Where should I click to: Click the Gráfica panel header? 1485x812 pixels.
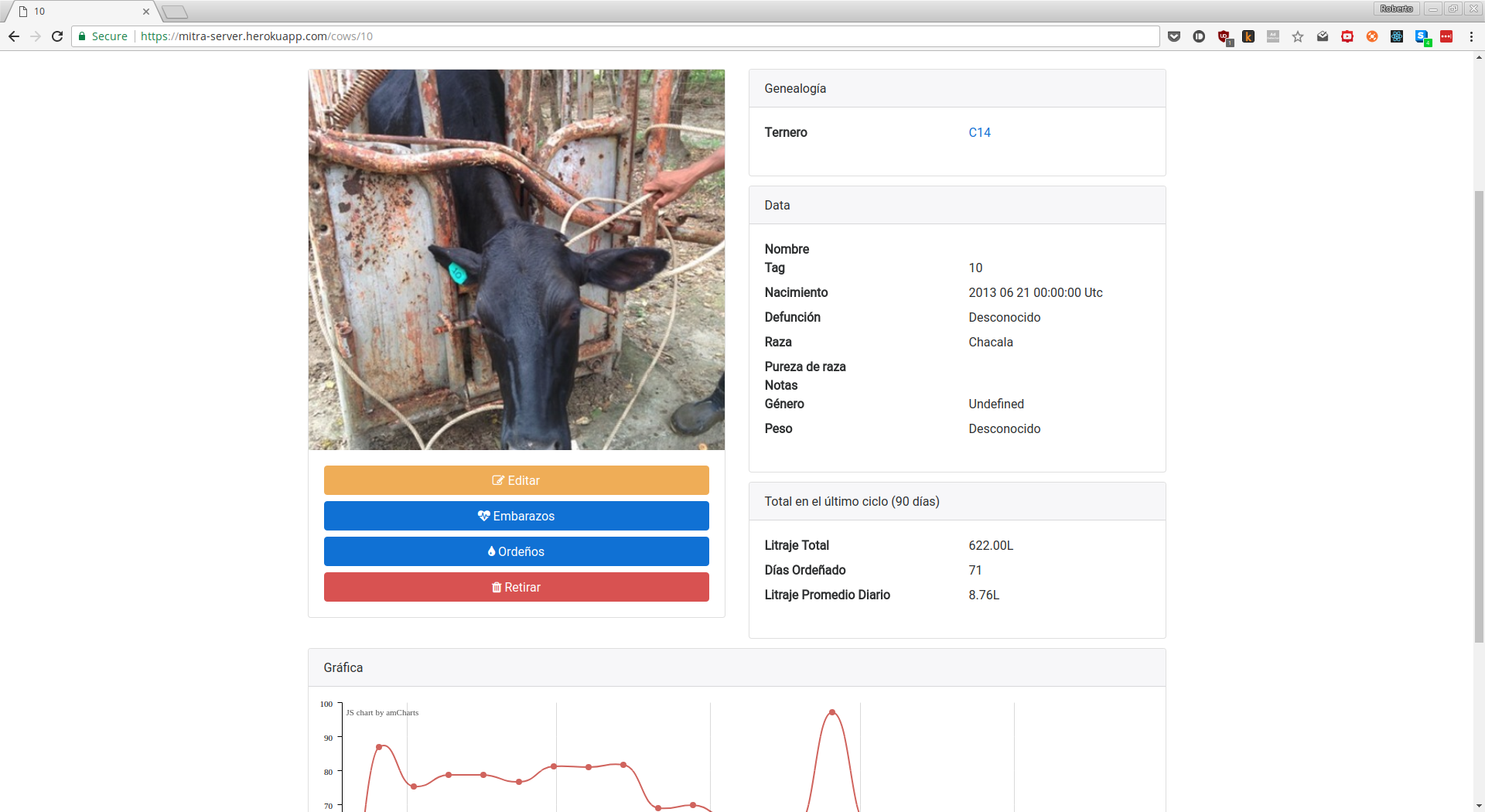coord(736,667)
